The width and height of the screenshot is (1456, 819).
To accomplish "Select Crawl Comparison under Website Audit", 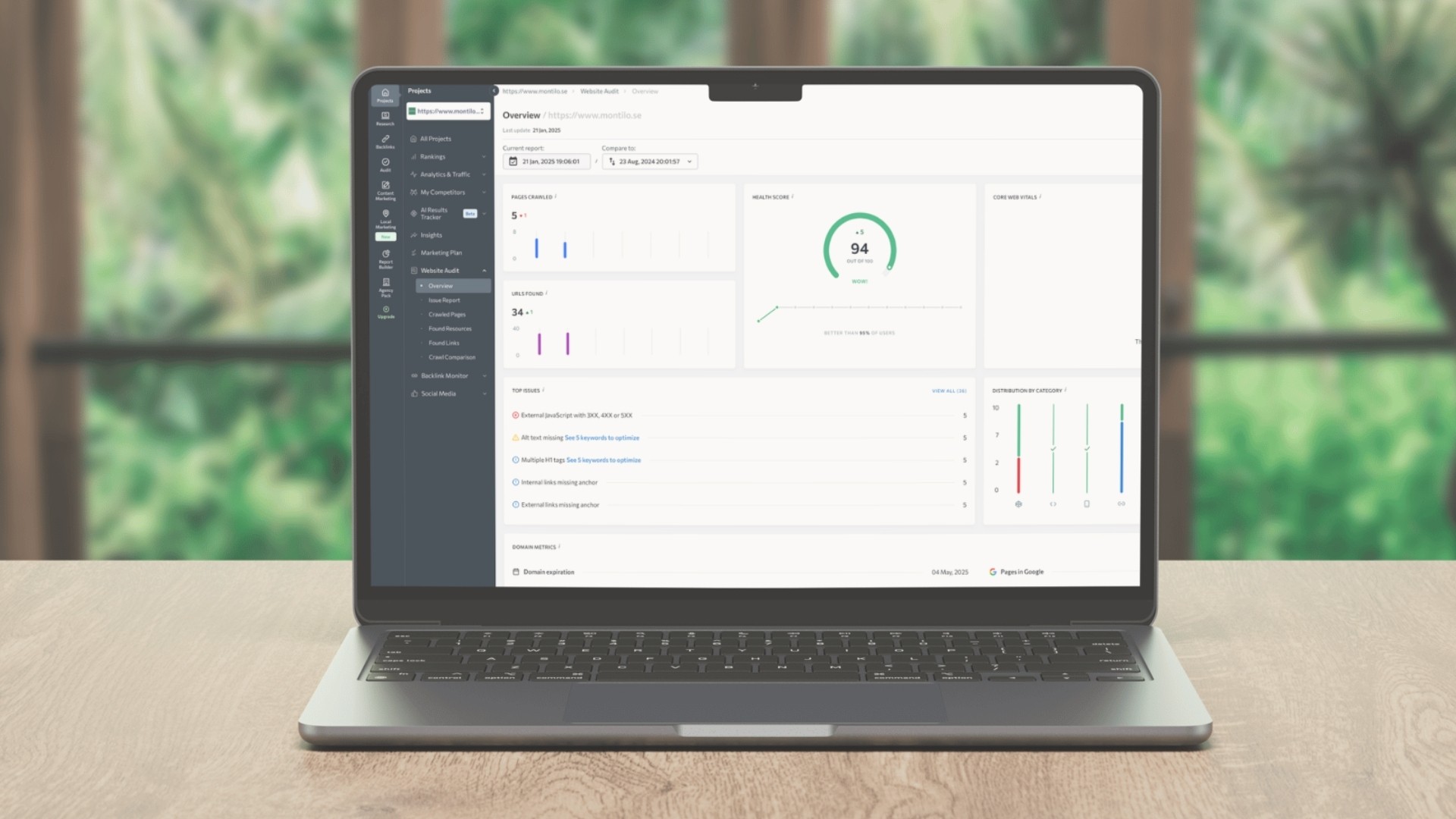I will [x=452, y=357].
